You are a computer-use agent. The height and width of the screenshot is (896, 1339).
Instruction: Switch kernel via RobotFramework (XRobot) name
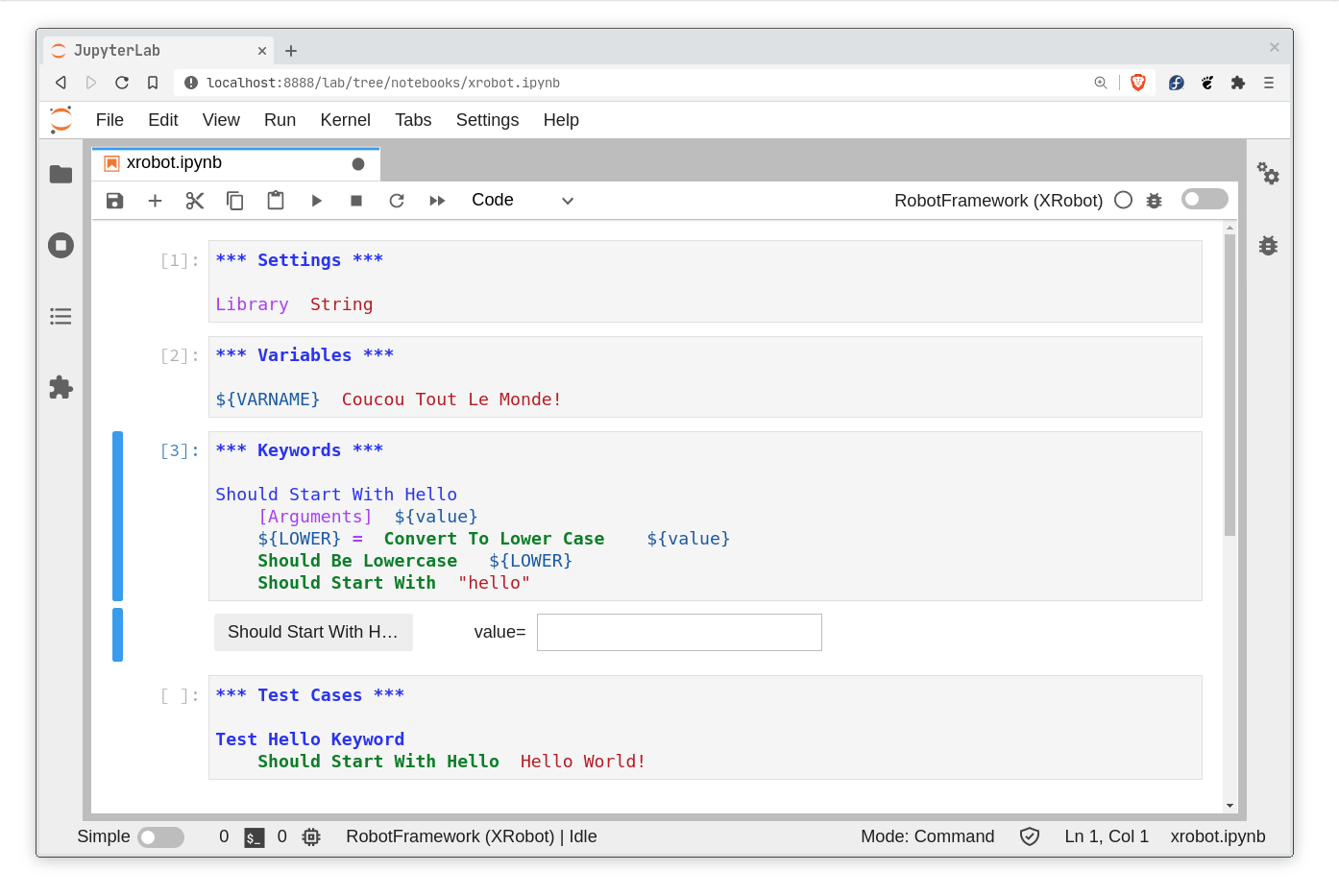coord(998,201)
